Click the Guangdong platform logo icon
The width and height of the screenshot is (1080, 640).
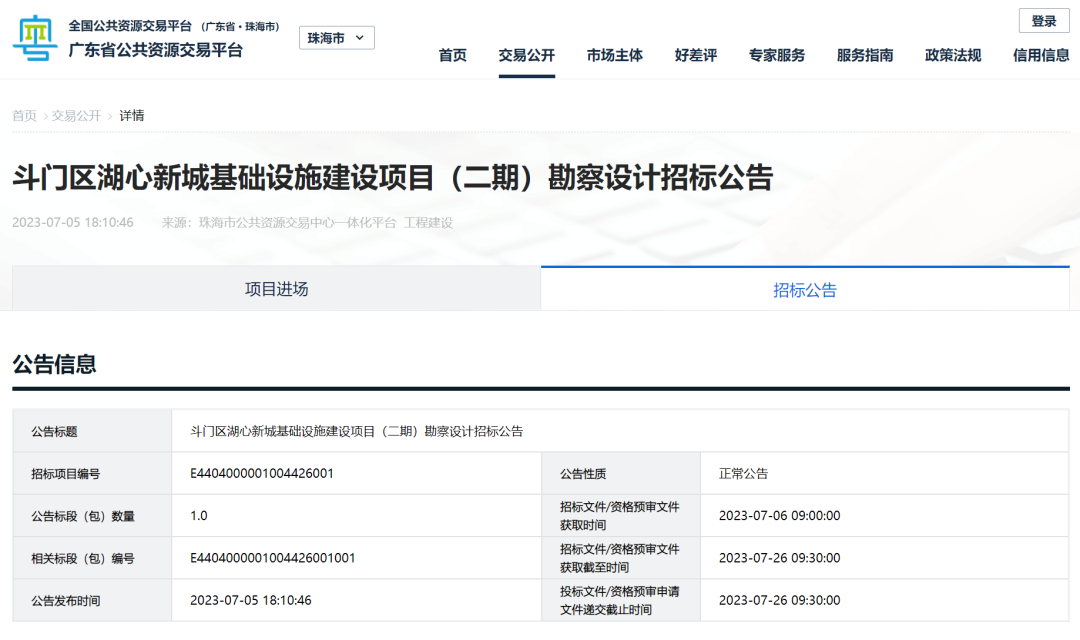tap(36, 38)
